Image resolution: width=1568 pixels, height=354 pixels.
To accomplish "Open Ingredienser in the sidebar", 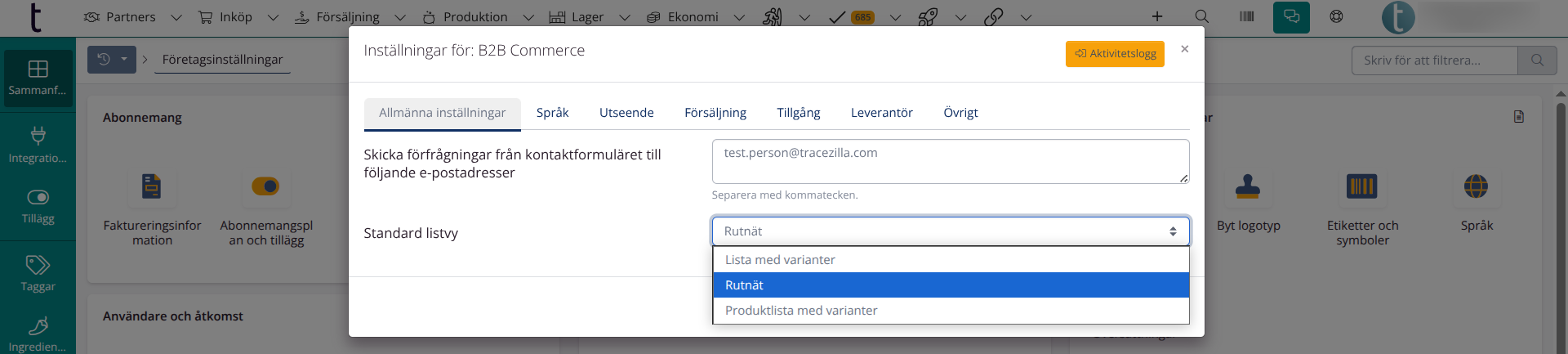I will 38,334.
